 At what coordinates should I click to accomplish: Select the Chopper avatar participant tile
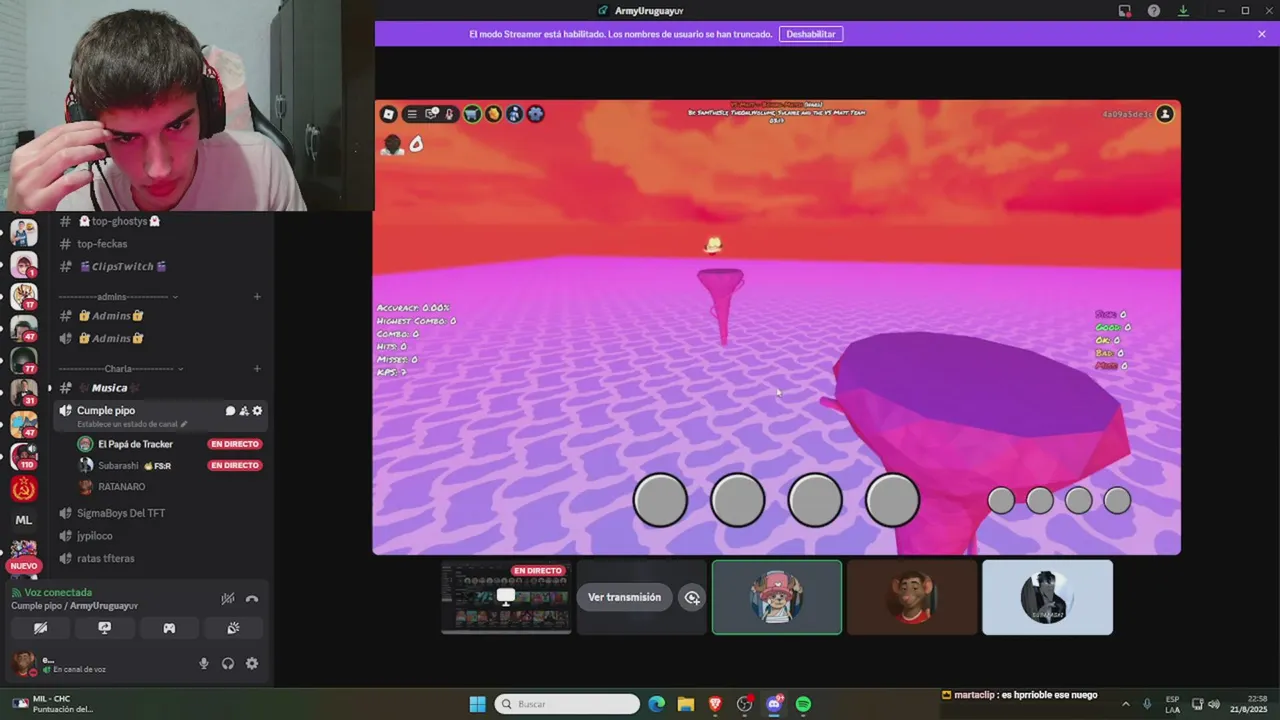pos(777,597)
